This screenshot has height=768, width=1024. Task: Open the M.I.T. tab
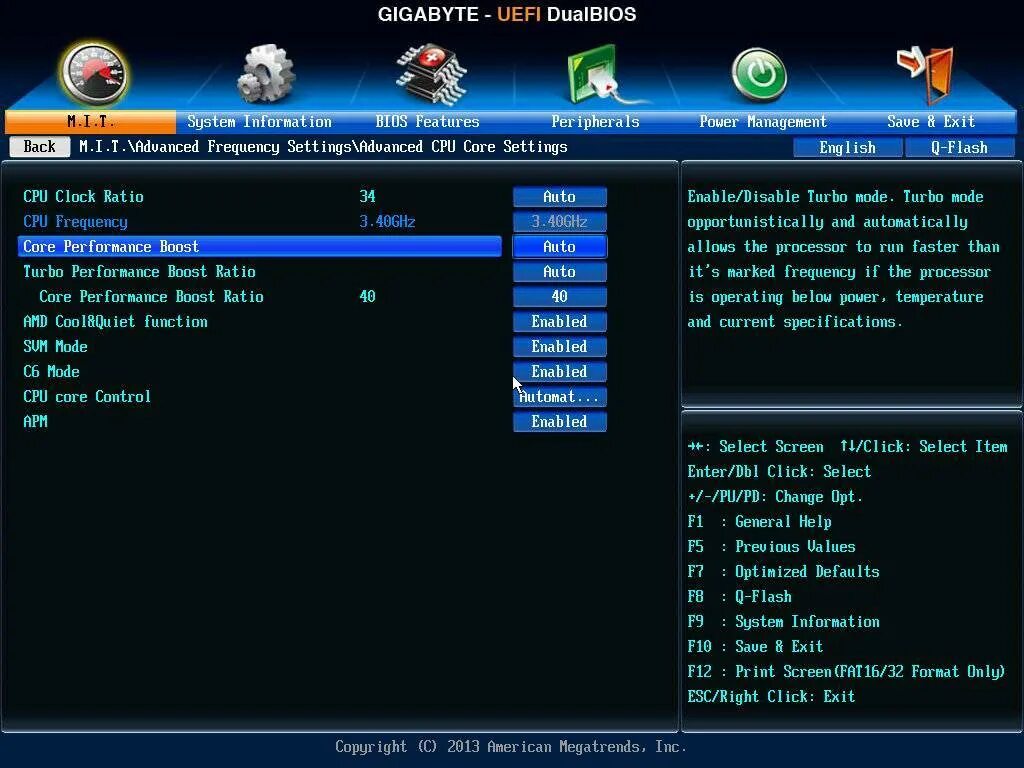point(90,121)
